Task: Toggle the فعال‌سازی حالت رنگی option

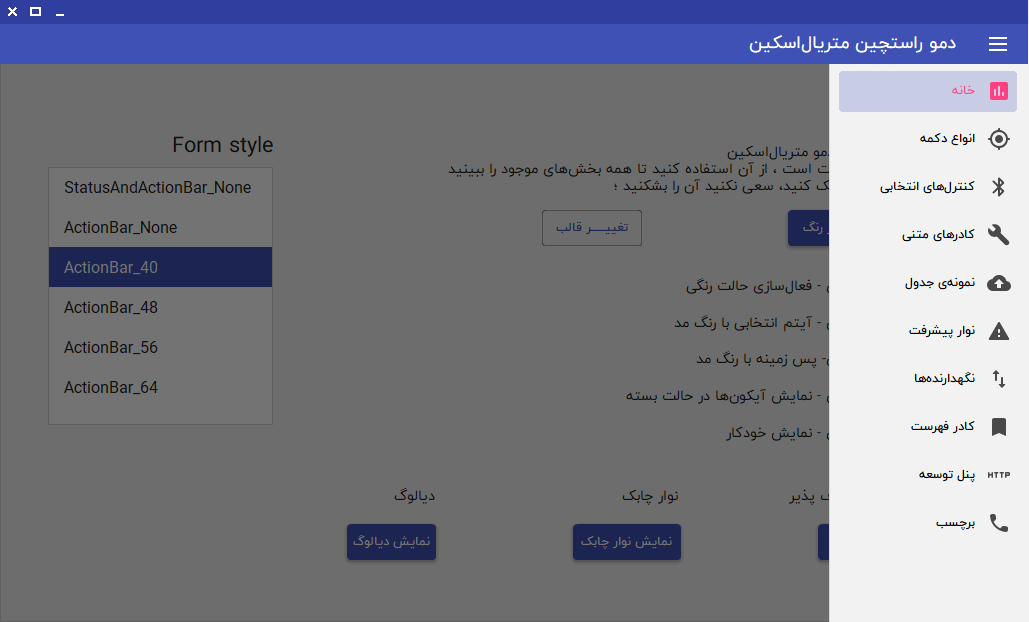Action: pos(757,286)
